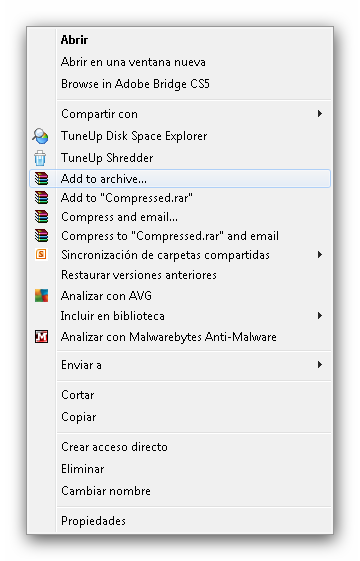Screen dimensions: 360x561
Task: Click the WinRAR icon beside Add to archive
Action: click(x=41, y=179)
